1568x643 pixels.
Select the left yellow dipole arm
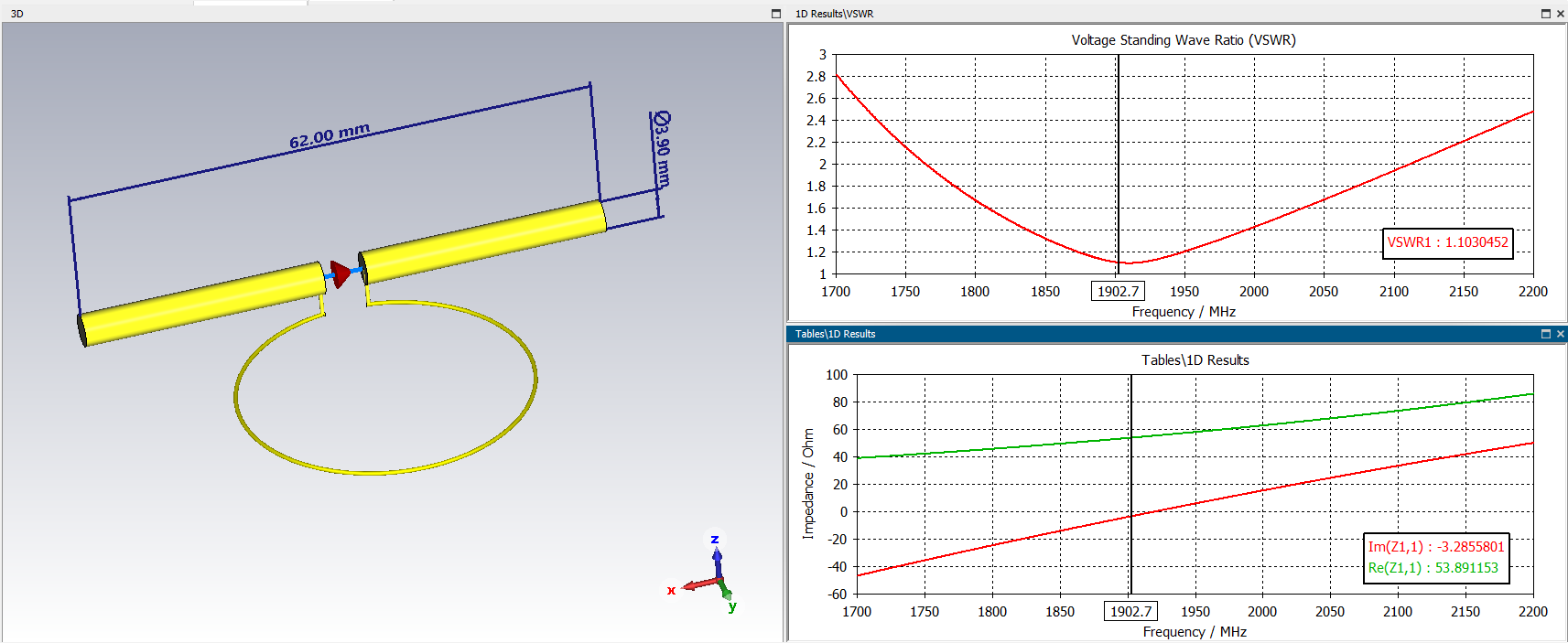click(201, 305)
